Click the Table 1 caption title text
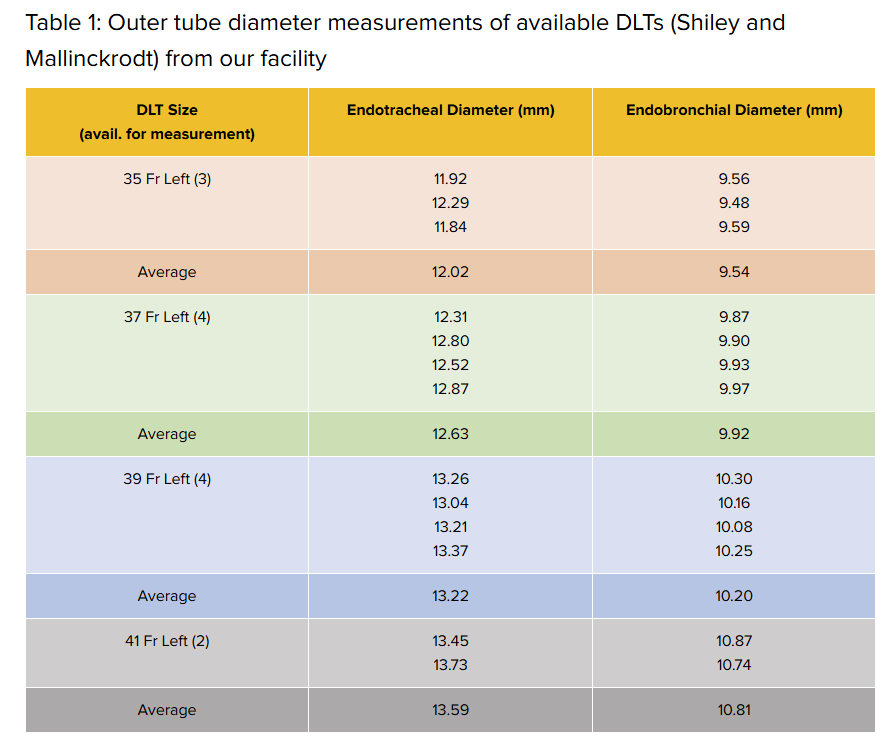 [405, 40]
